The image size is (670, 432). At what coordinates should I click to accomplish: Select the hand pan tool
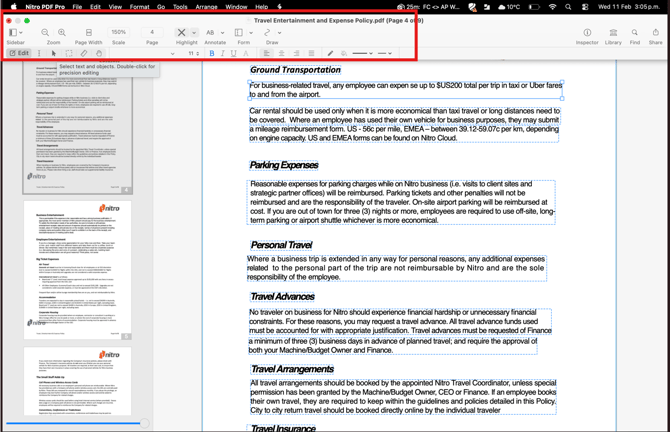point(99,53)
